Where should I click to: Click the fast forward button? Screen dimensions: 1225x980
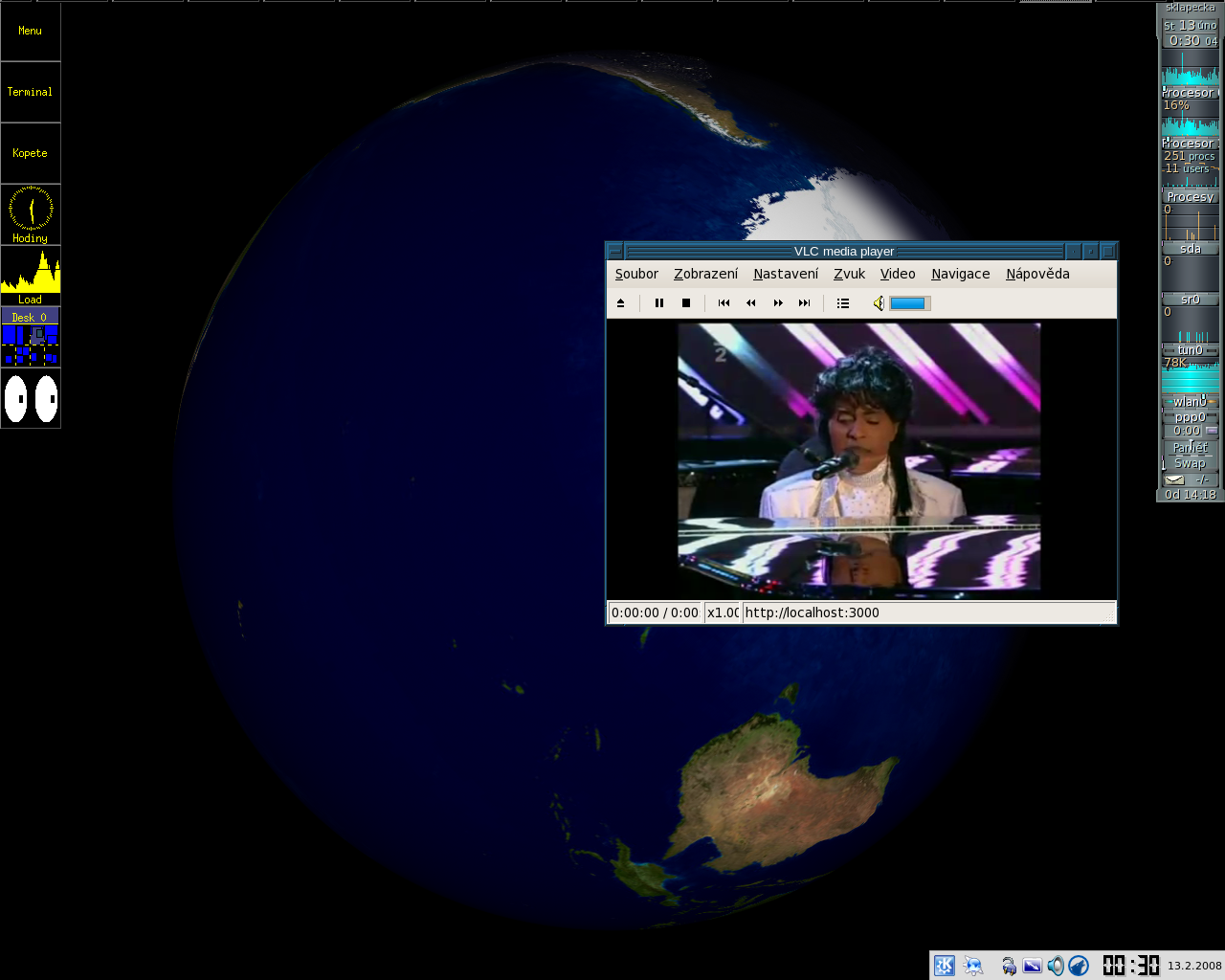(x=778, y=303)
